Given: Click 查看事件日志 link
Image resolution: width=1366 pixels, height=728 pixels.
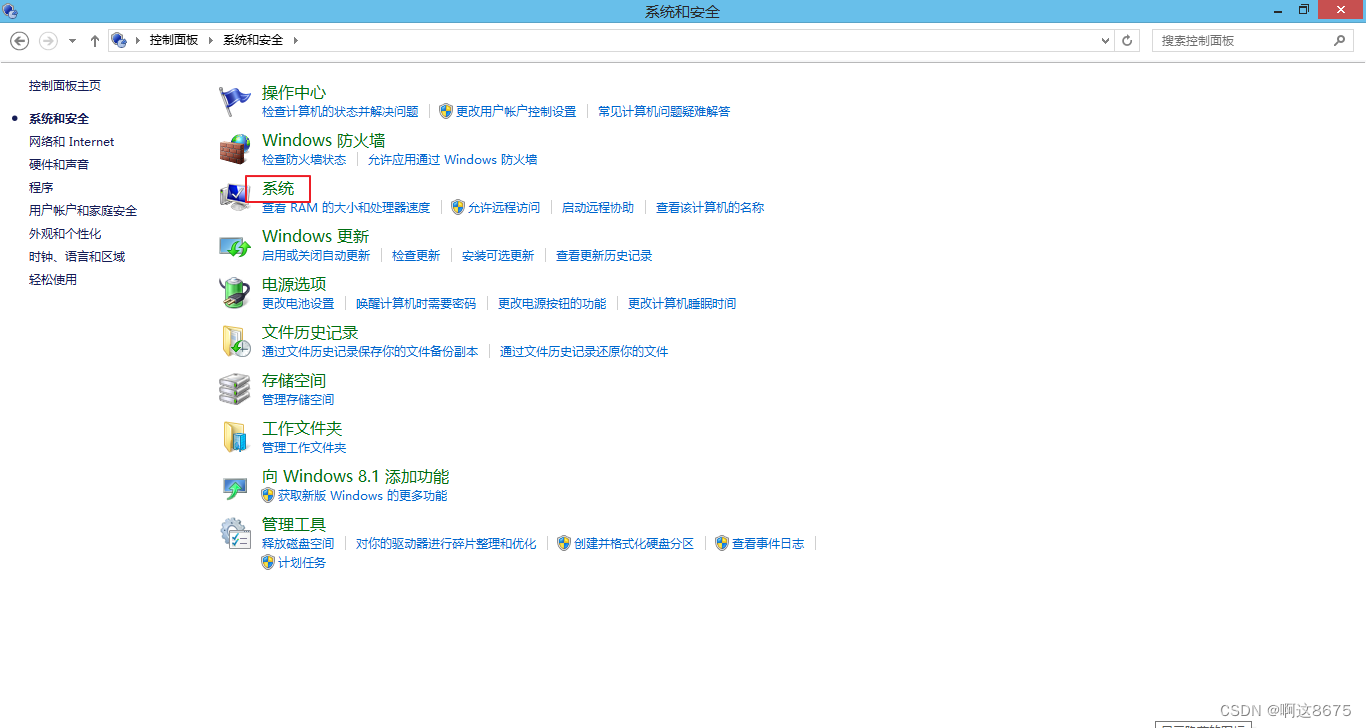Looking at the screenshot, I should click(768, 543).
